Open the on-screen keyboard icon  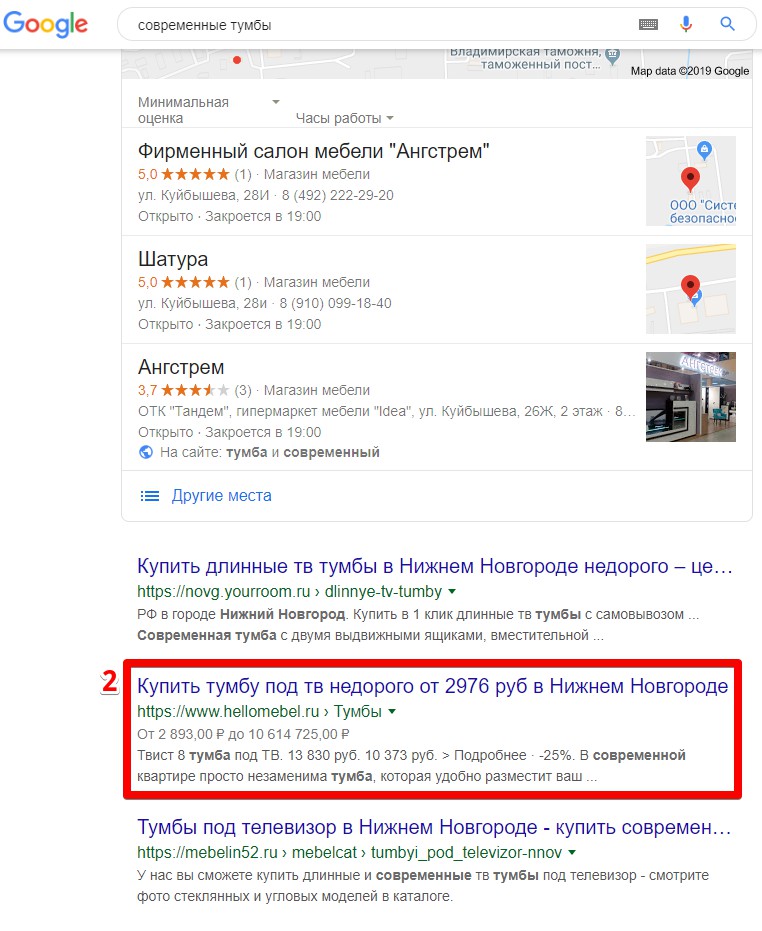[648, 24]
